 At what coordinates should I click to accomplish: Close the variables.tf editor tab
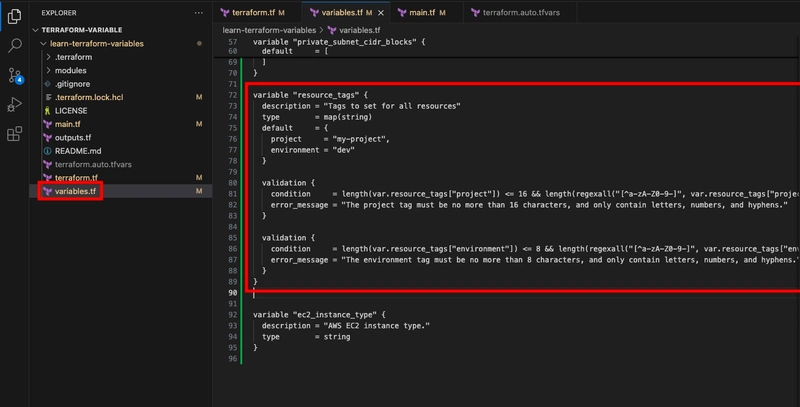(x=381, y=13)
